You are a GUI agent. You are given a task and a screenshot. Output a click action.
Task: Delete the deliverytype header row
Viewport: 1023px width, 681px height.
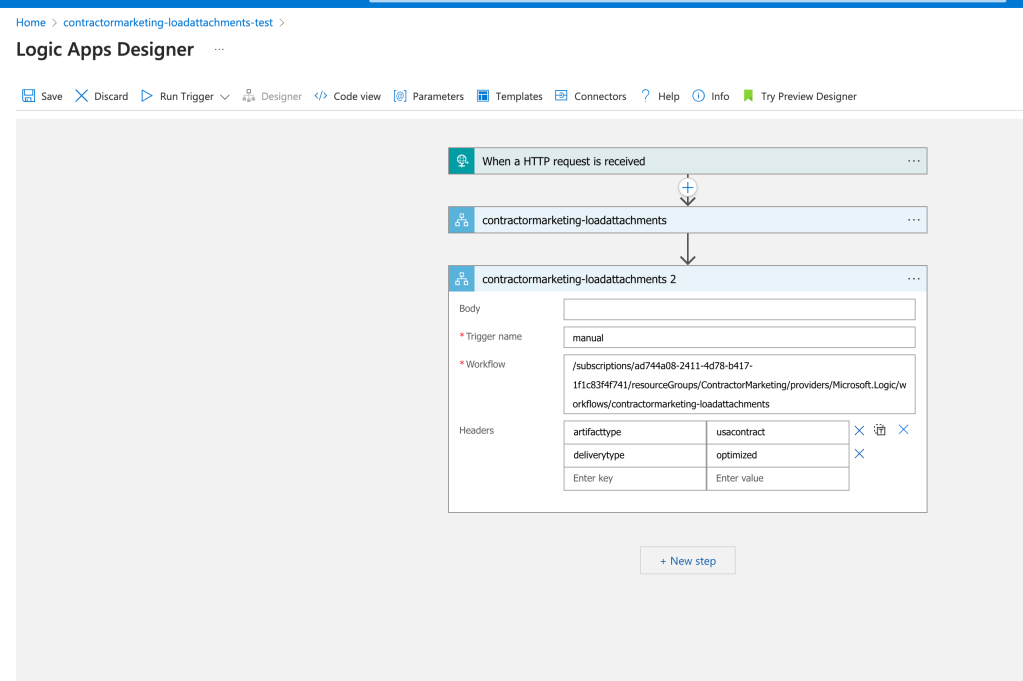click(x=859, y=454)
